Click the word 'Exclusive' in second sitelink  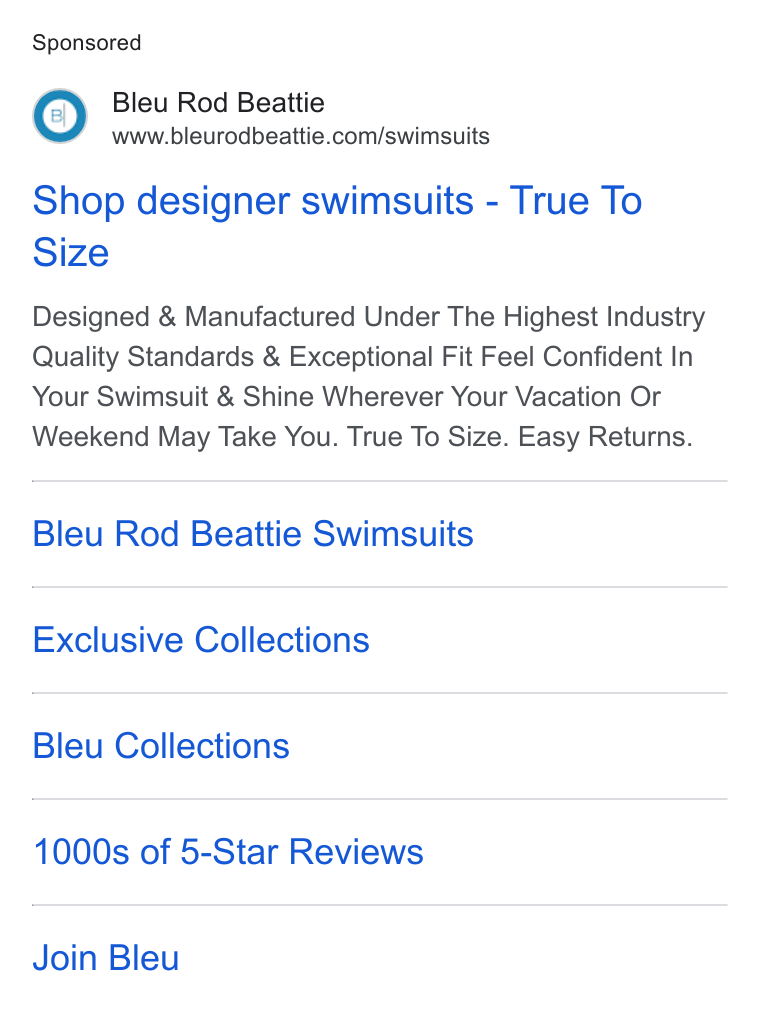tap(108, 640)
